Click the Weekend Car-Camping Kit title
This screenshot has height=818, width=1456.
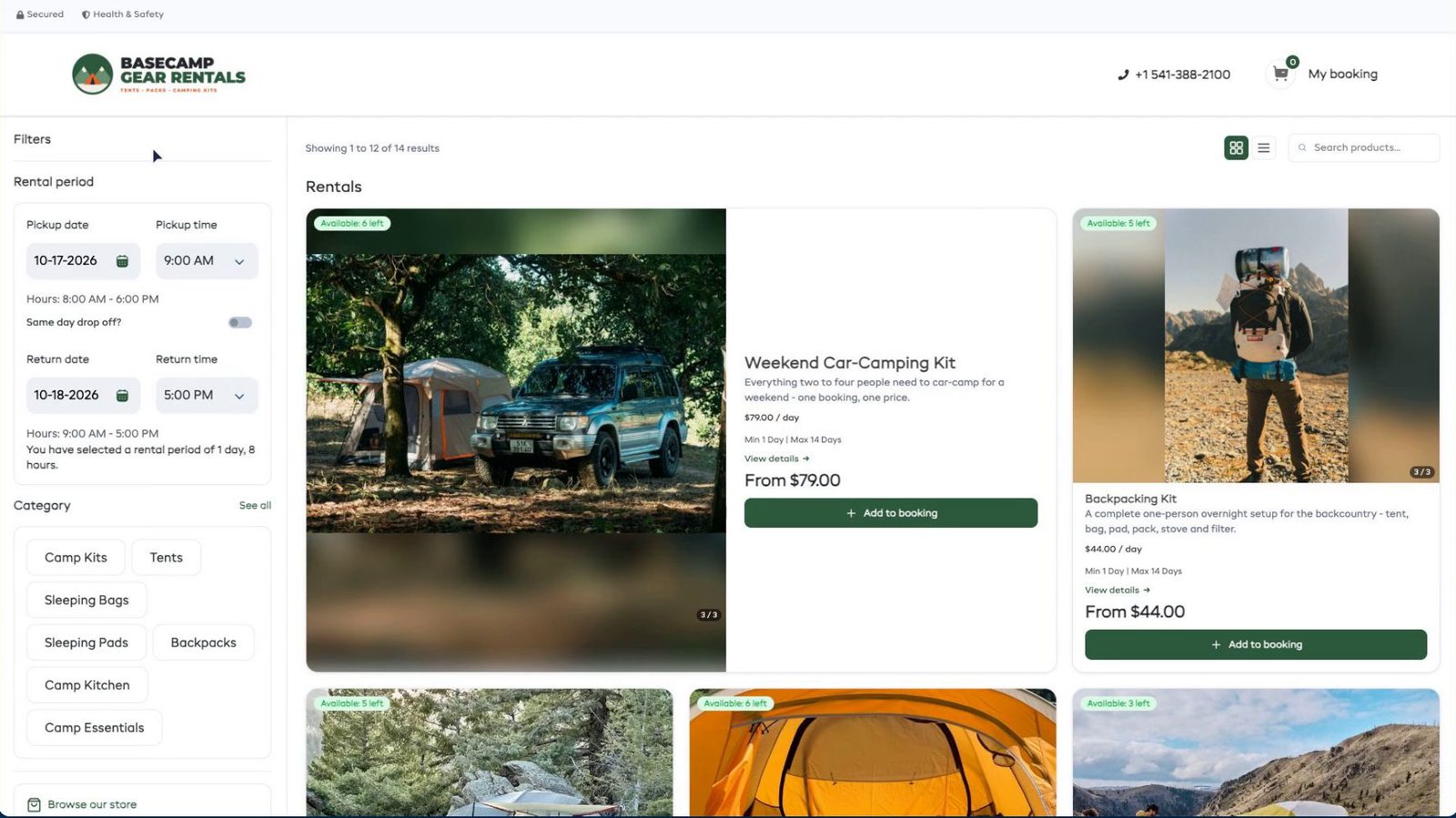click(850, 363)
